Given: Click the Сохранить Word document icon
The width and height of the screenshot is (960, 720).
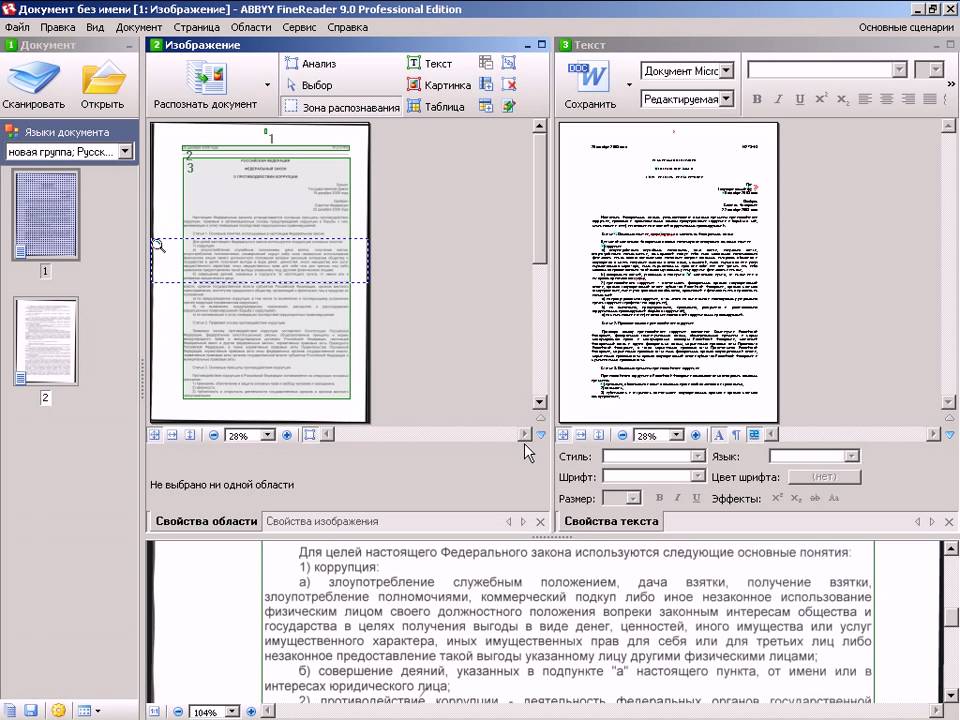Looking at the screenshot, I should [x=588, y=77].
